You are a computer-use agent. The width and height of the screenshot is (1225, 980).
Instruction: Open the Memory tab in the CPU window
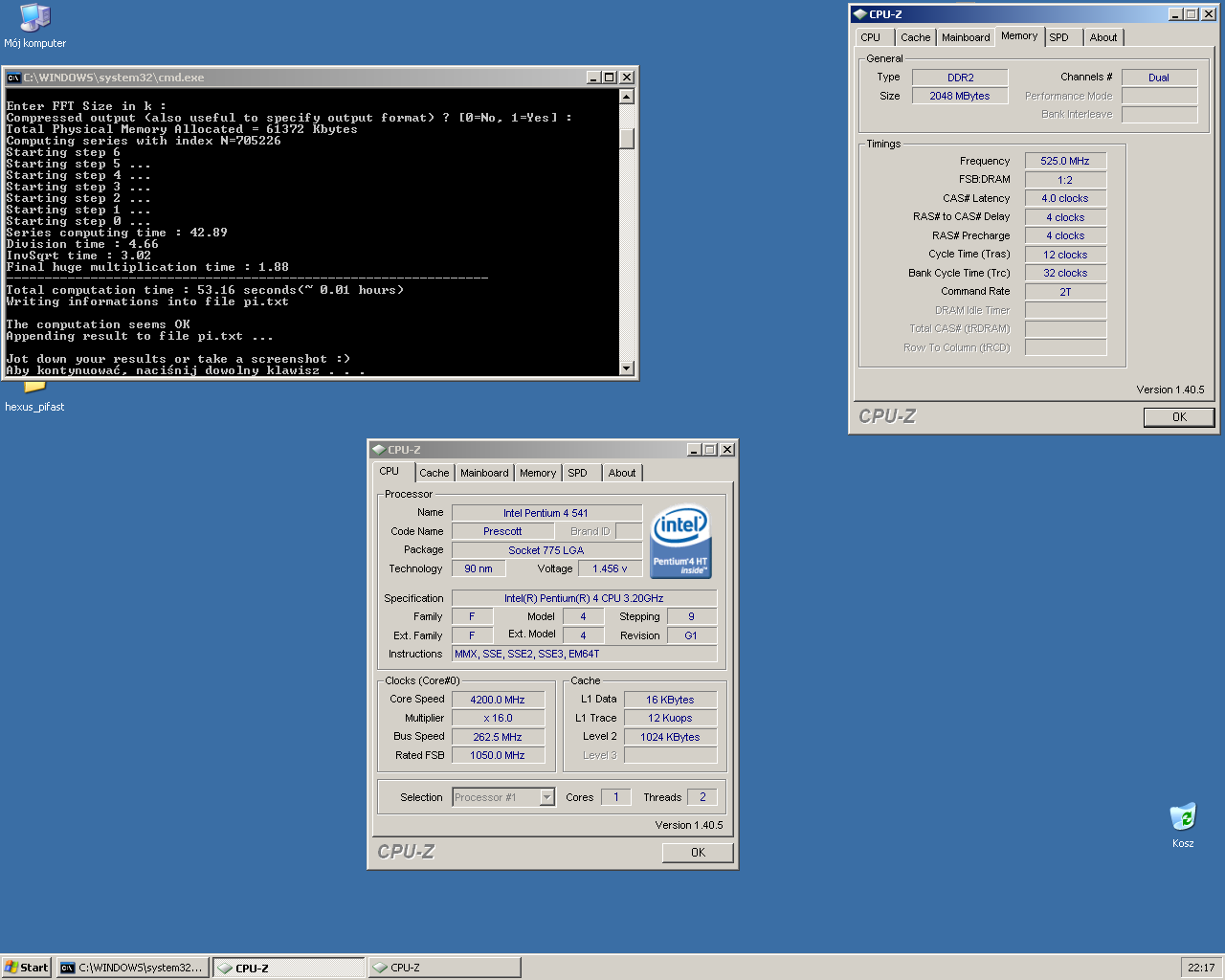[x=538, y=473]
